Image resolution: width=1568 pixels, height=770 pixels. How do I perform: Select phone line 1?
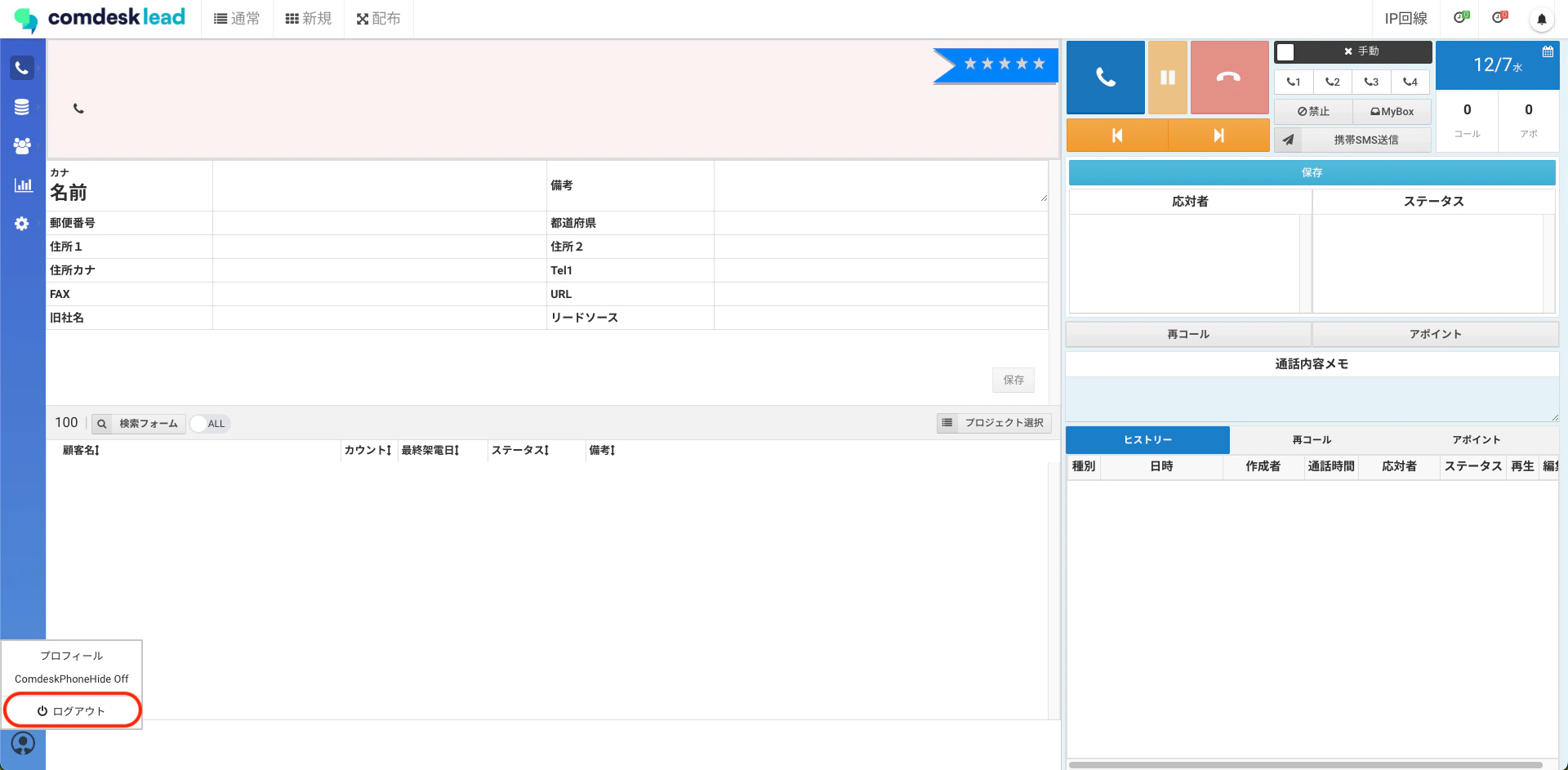pyautogui.click(x=1294, y=82)
